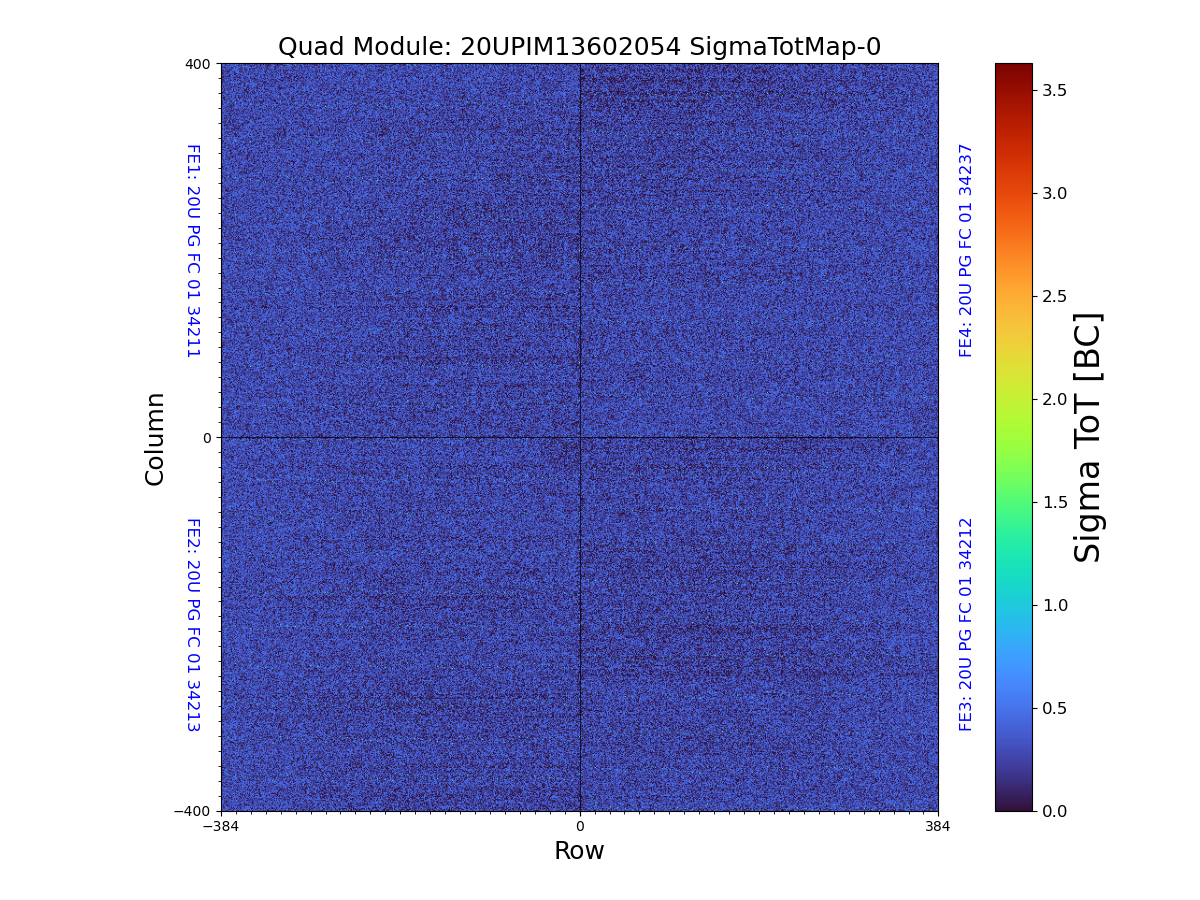
Task: Click the -384 tick label on Row axis
Action: [x=221, y=827]
